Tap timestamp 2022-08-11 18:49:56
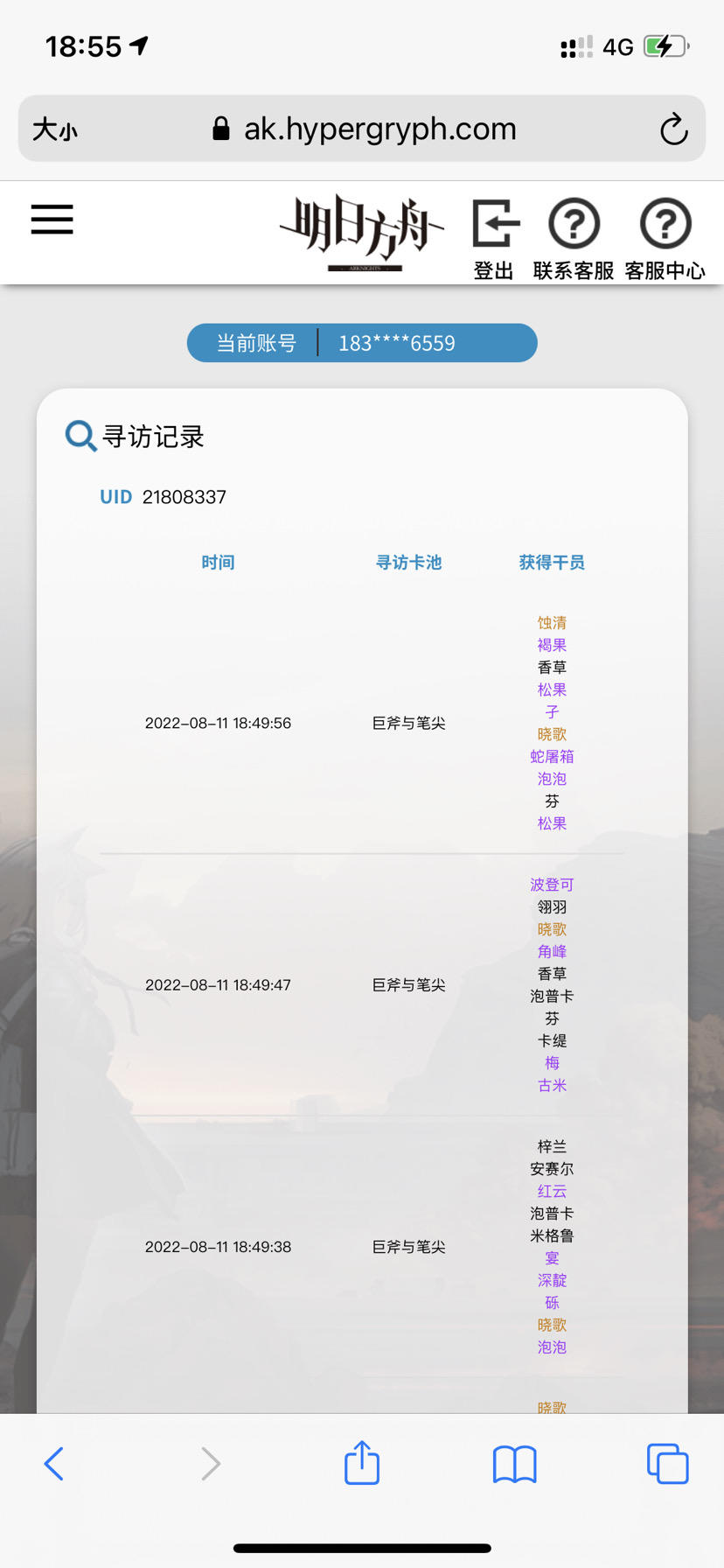724x1568 pixels. tap(218, 723)
